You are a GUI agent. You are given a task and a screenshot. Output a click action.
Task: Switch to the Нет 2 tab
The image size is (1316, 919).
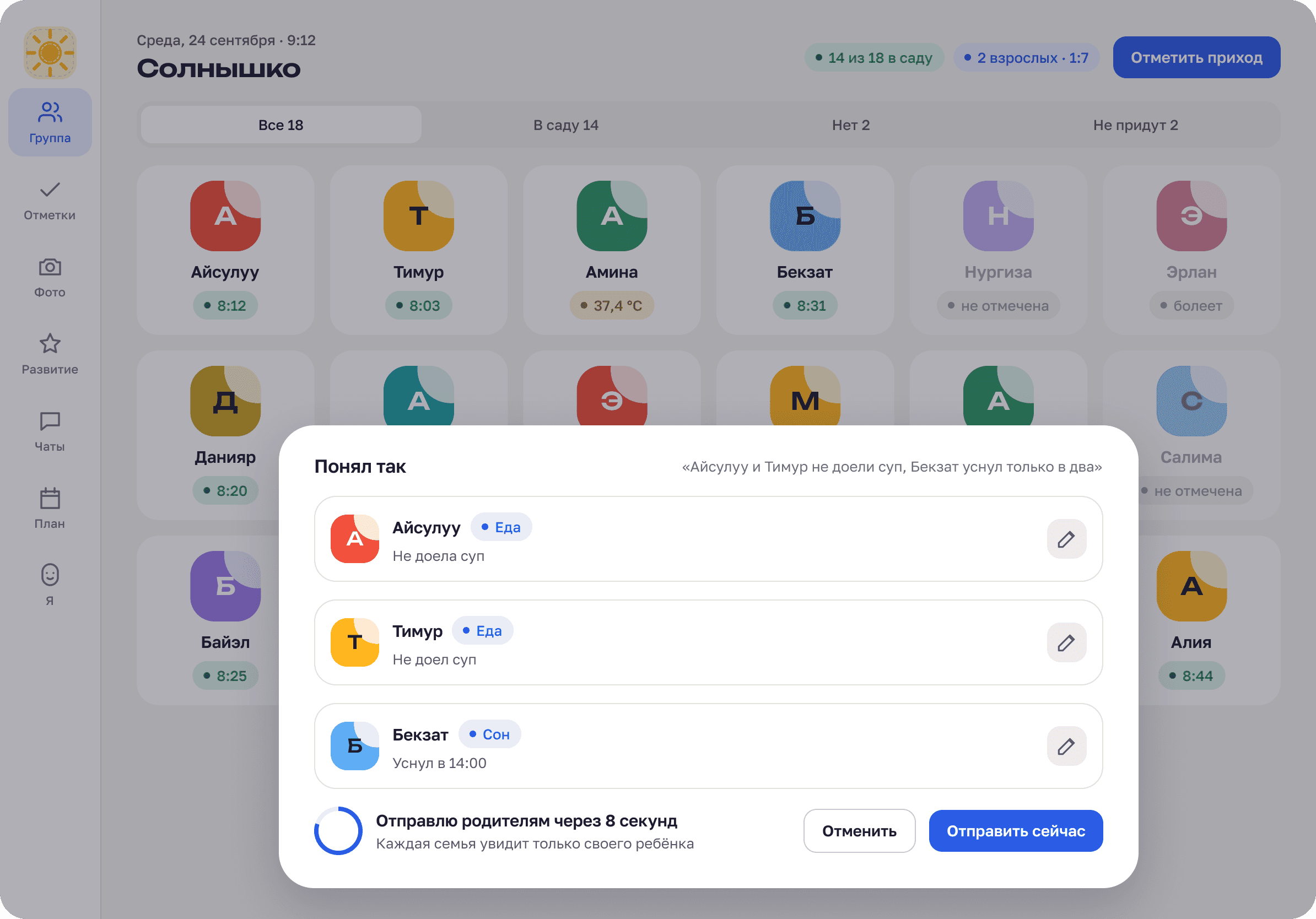850,125
